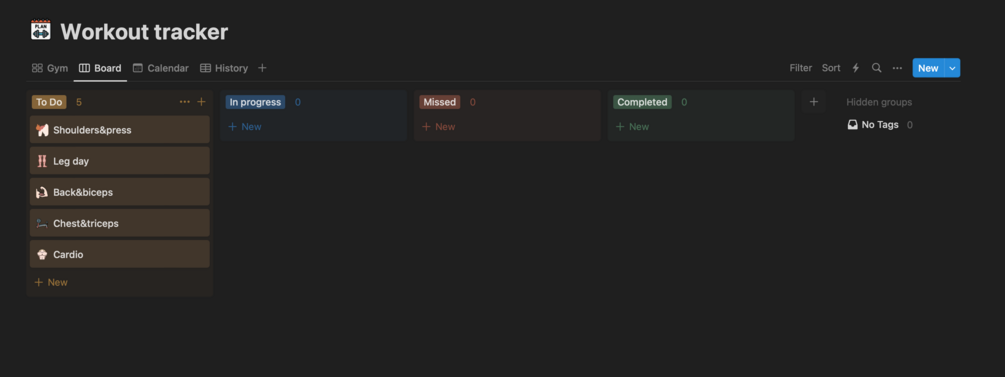
Task: Click the Leg day legs icon
Action: 42,161
